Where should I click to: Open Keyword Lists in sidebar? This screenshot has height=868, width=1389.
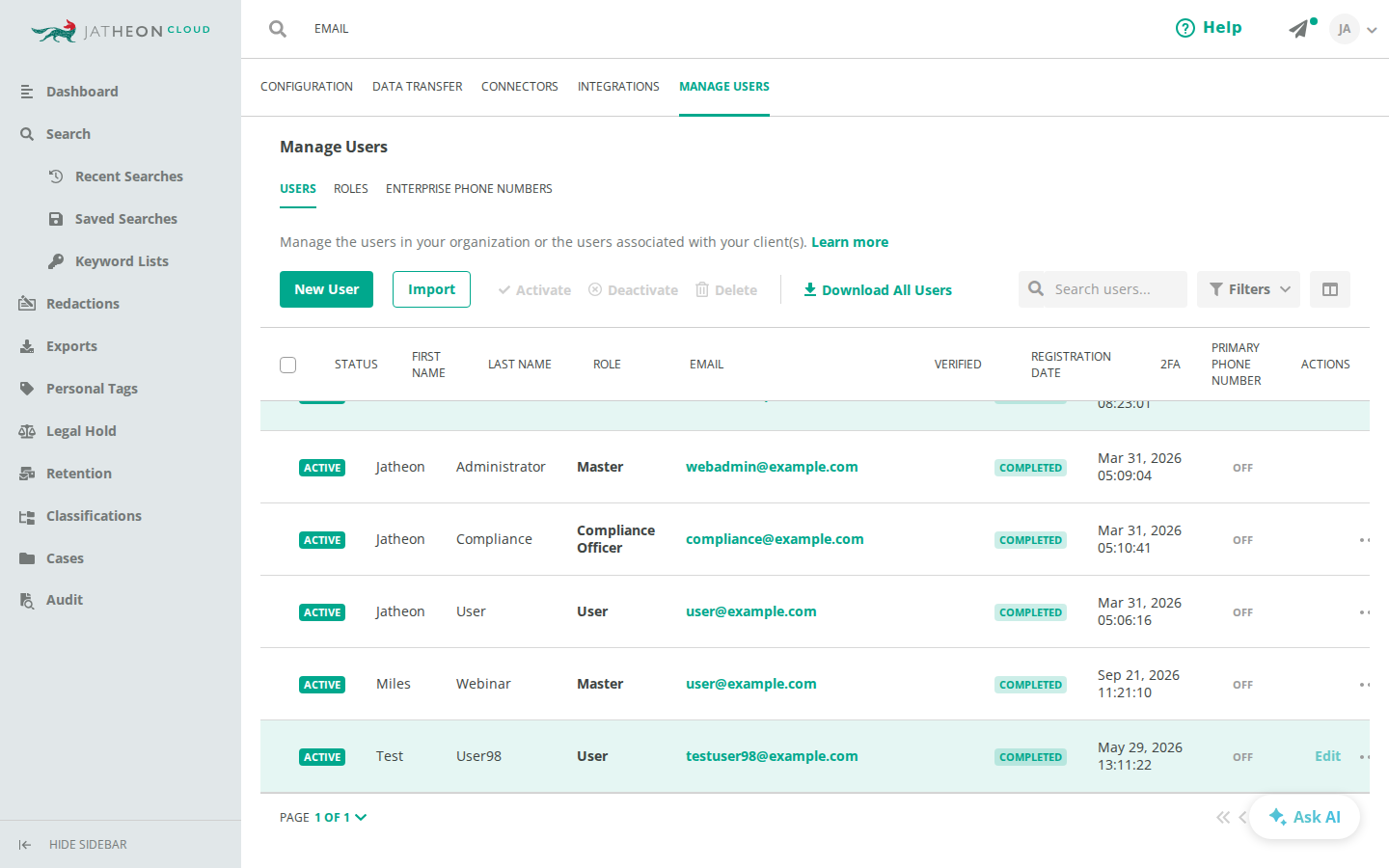pyautogui.click(x=122, y=261)
